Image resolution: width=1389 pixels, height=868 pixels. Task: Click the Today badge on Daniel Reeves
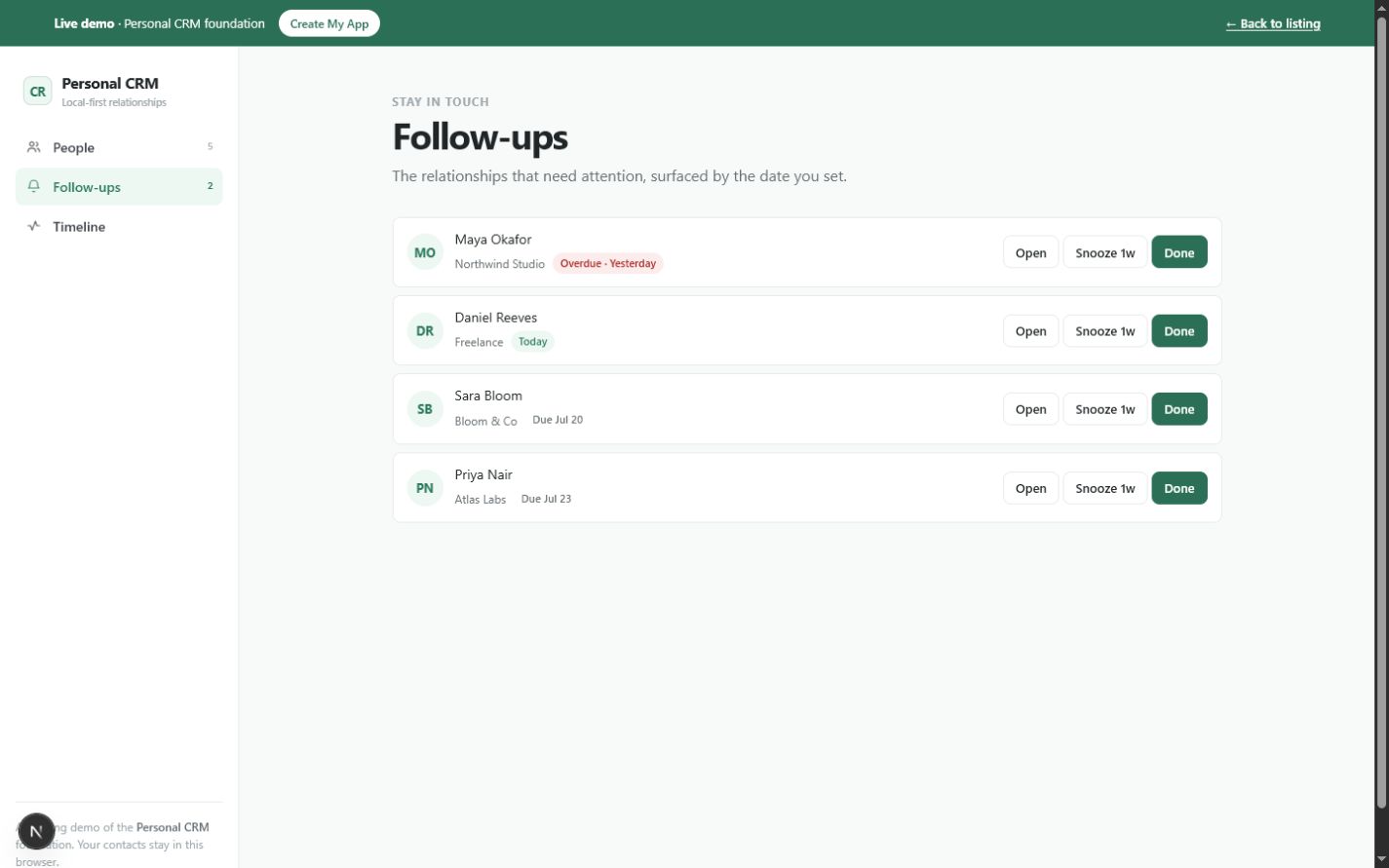(532, 342)
